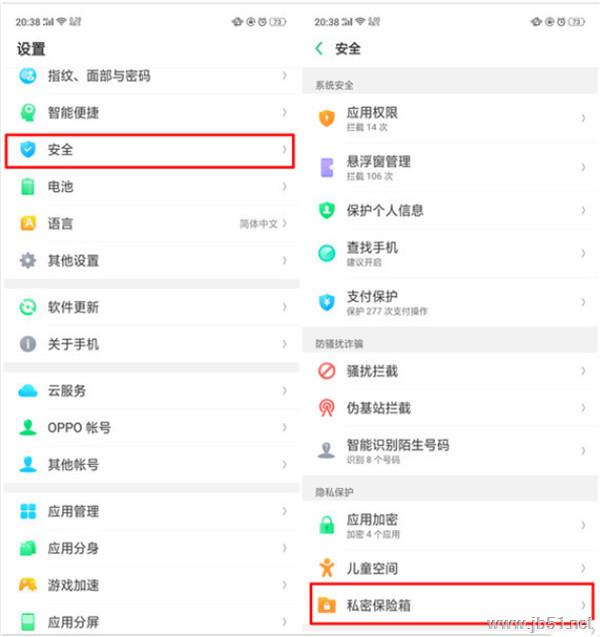
Task: Tap the red Harassment Block (骚扰拦截) icon
Action: [326, 371]
